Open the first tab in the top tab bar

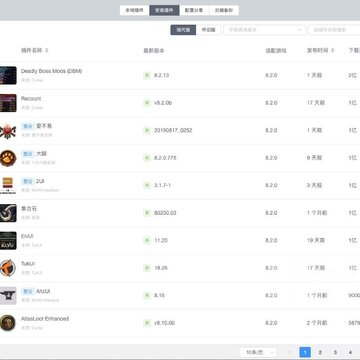click(x=134, y=10)
